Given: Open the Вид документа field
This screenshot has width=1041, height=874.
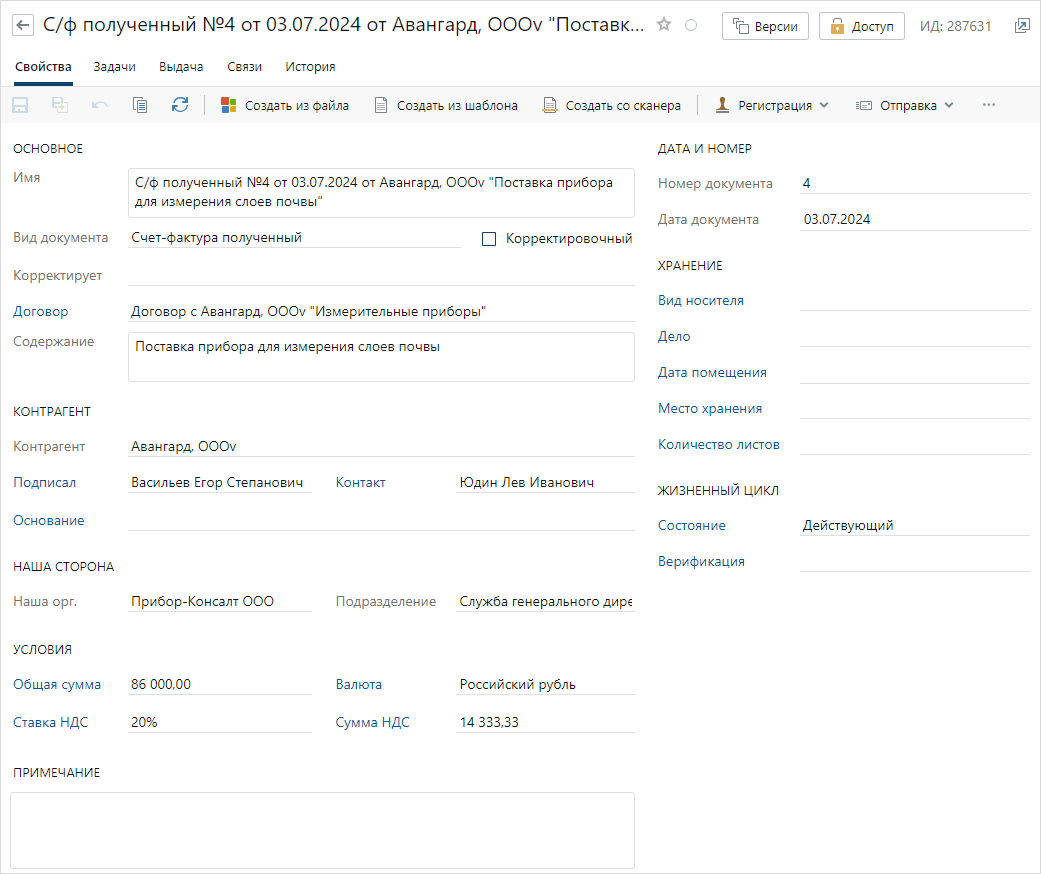Looking at the screenshot, I should (x=294, y=238).
